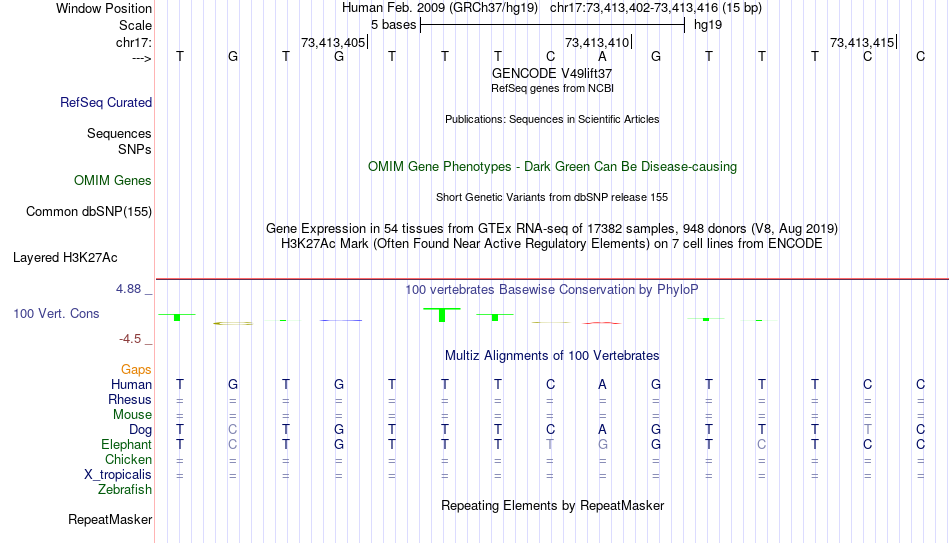Click the A base in the Human row
Screen dimensions: 950x543
click(602, 384)
